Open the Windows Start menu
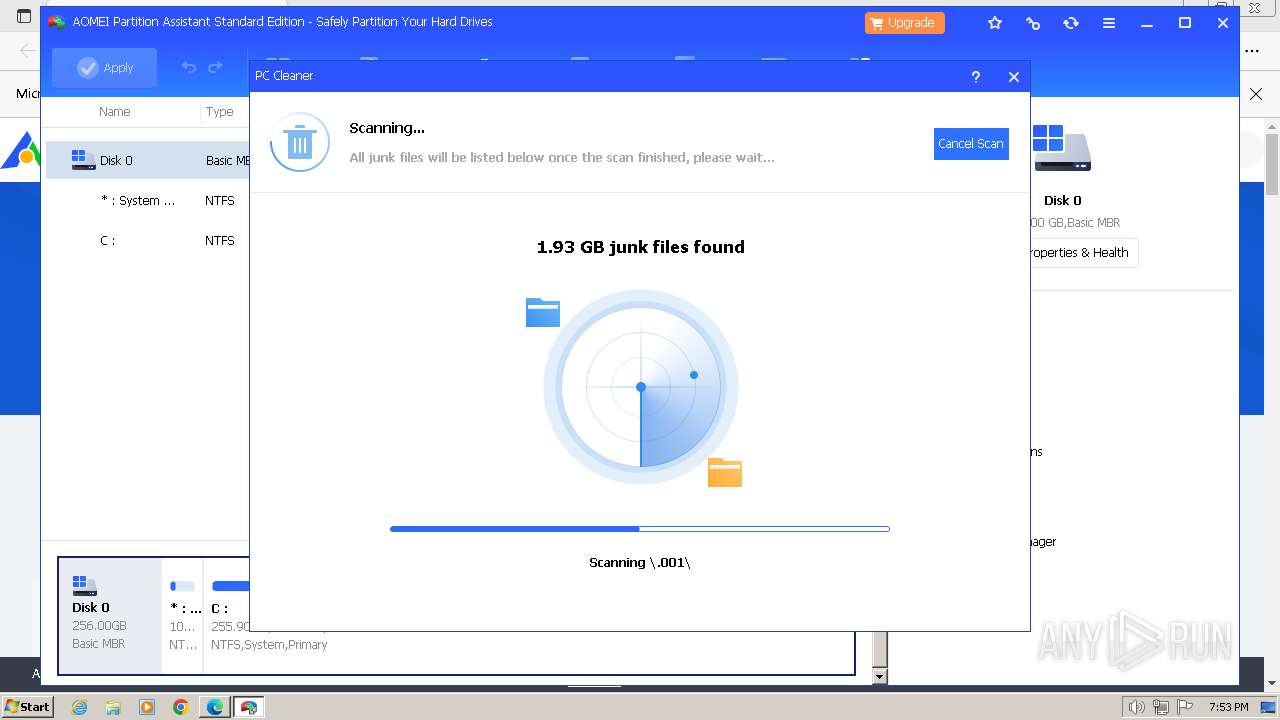 [x=27, y=707]
